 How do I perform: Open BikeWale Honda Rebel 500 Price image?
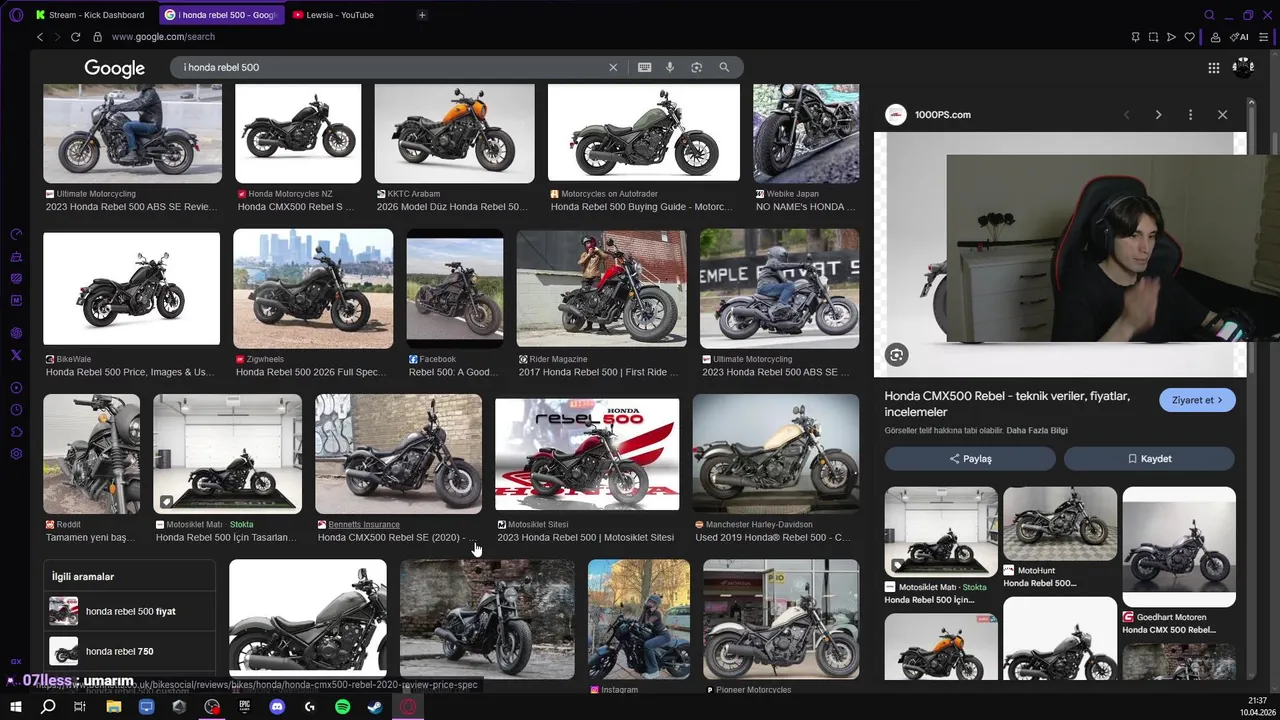pos(131,289)
